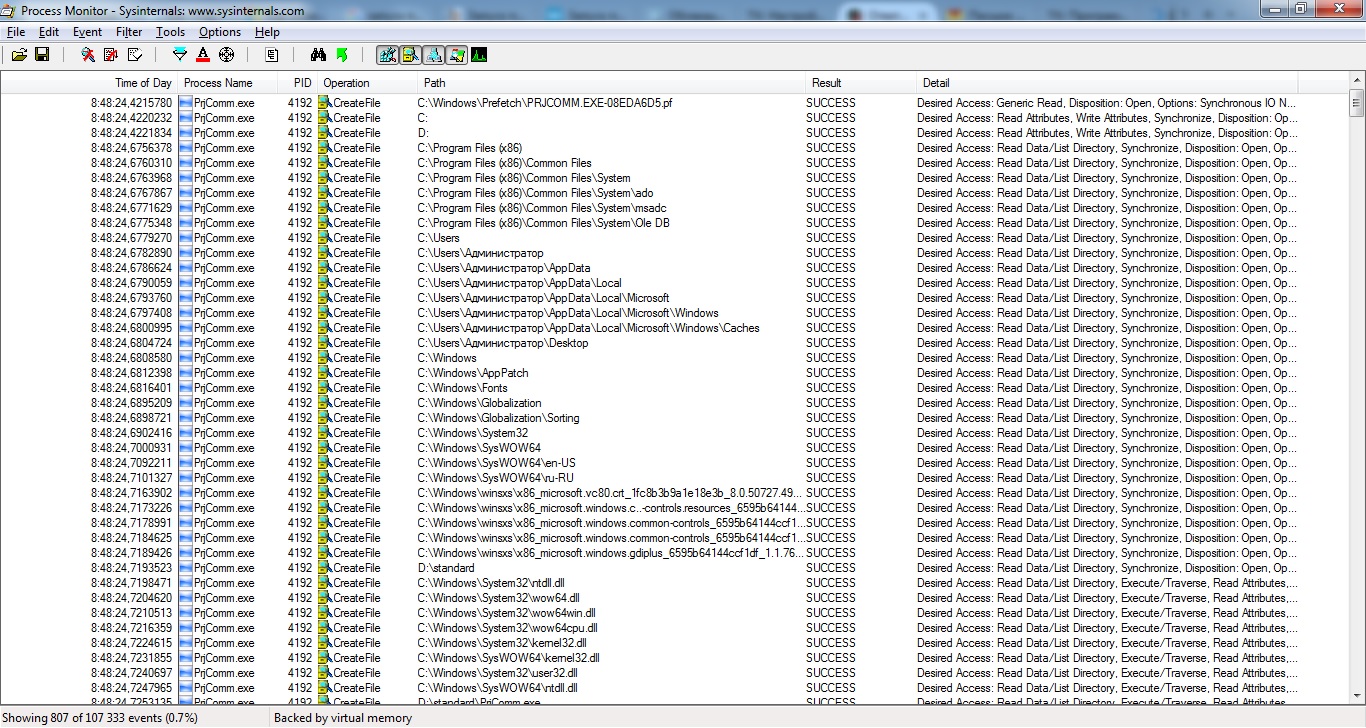Viewport: 1366px width, 728px height.
Task: Toggle Show Process and Thread Activity
Action: coord(456,55)
